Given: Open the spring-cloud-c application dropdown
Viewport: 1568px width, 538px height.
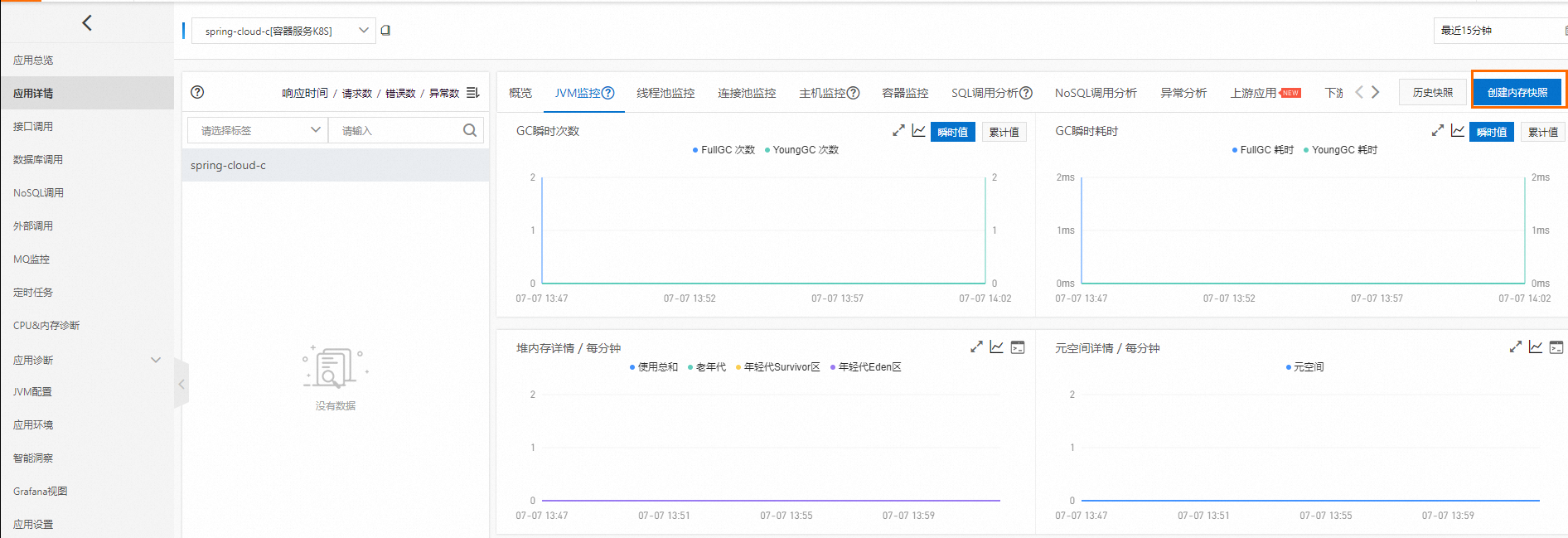Looking at the screenshot, I should tap(283, 31).
